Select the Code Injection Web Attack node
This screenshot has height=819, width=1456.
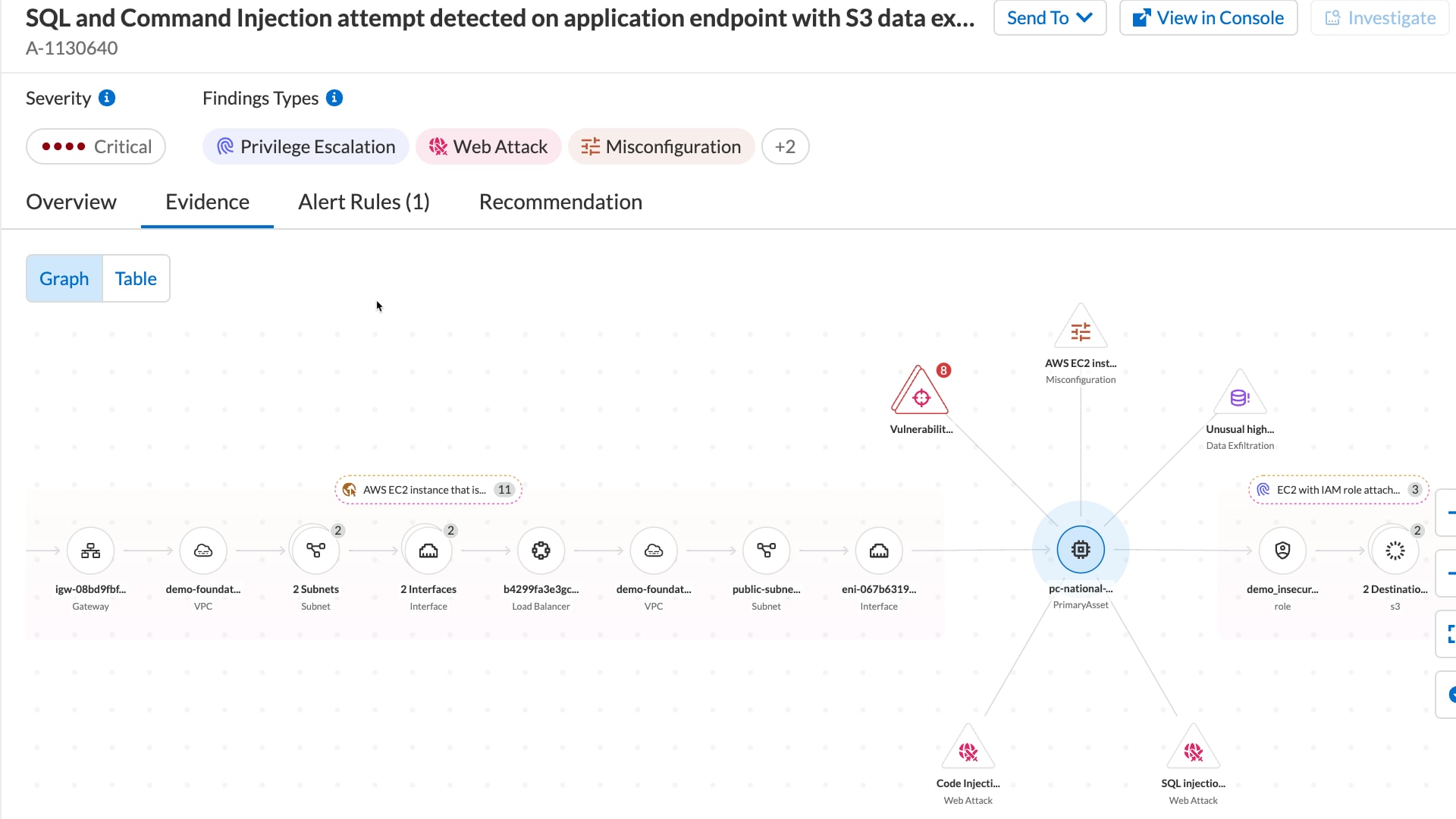click(968, 751)
